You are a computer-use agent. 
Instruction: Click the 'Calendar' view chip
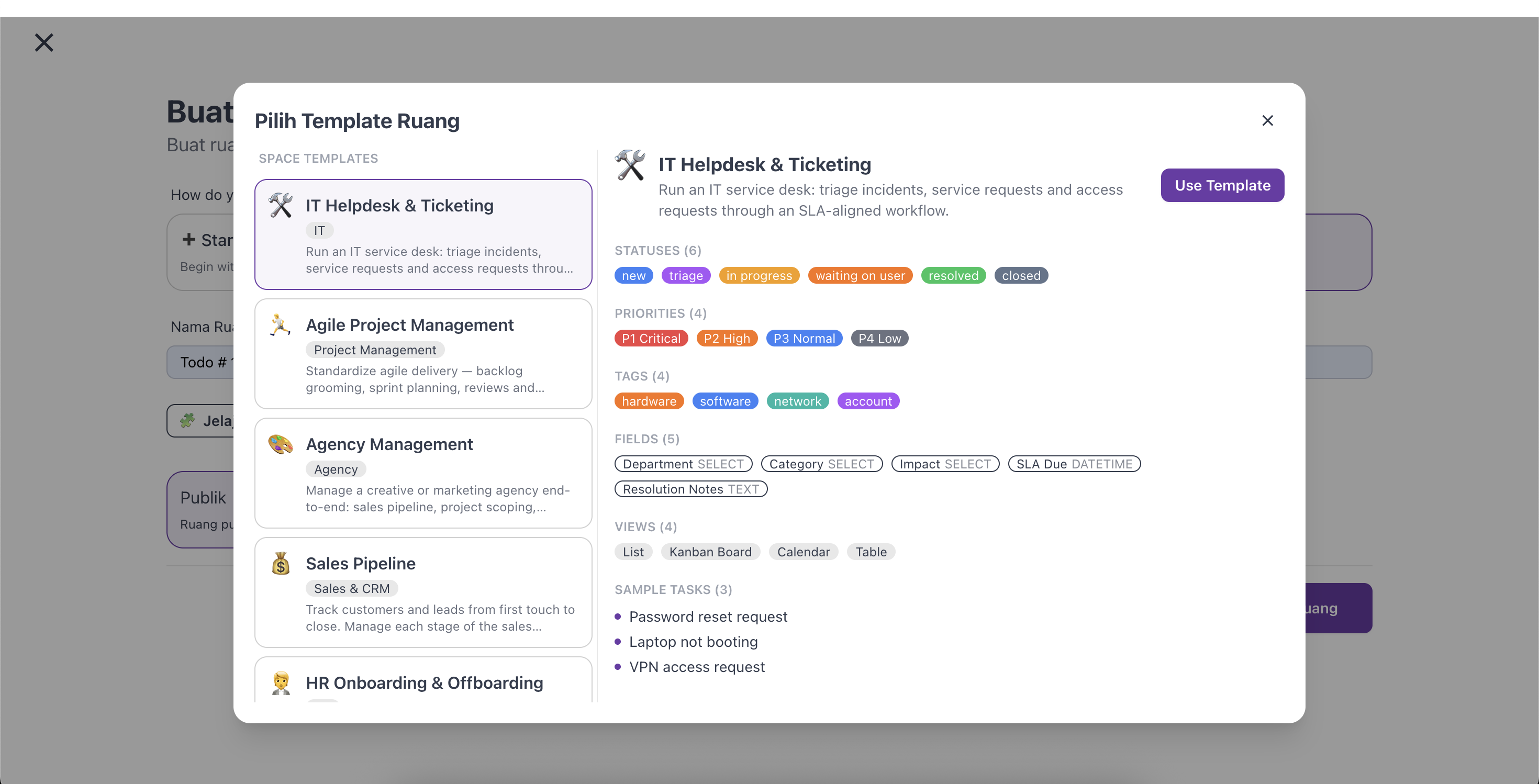[804, 552]
